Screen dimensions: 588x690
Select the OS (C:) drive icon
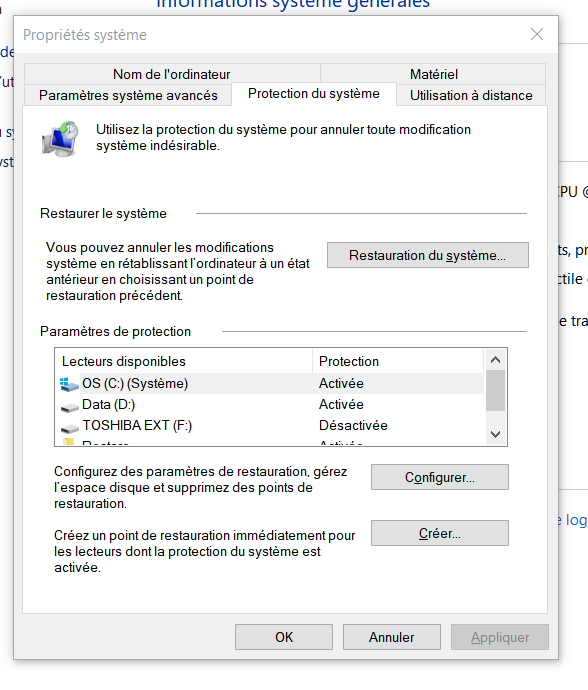(70, 384)
